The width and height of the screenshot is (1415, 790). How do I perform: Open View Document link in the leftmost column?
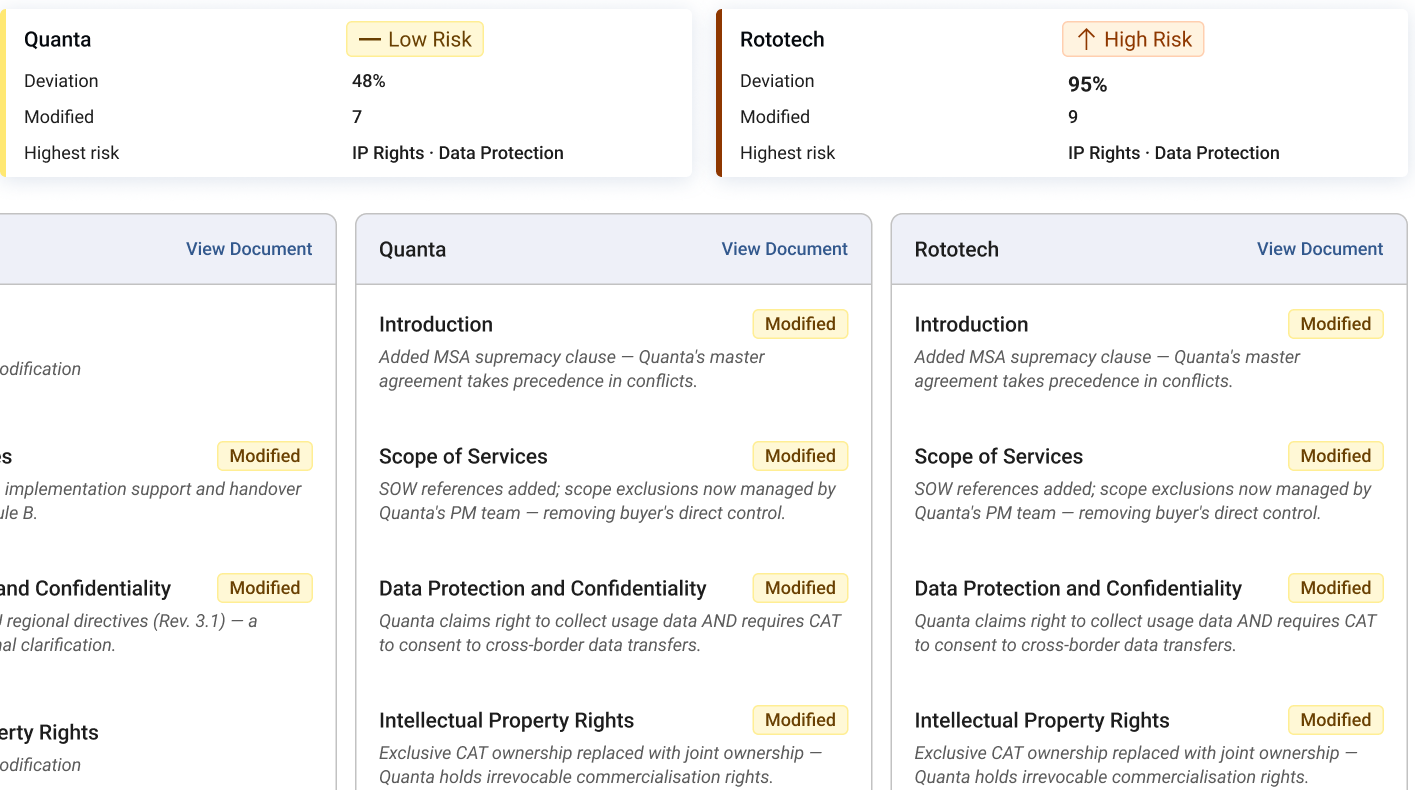coord(249,249)
